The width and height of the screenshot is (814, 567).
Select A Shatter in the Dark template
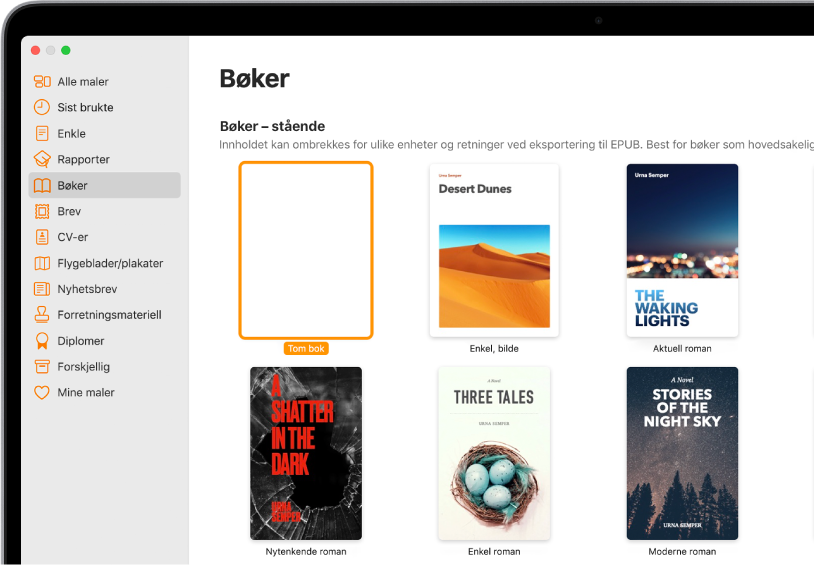click(x=306, y=453)
